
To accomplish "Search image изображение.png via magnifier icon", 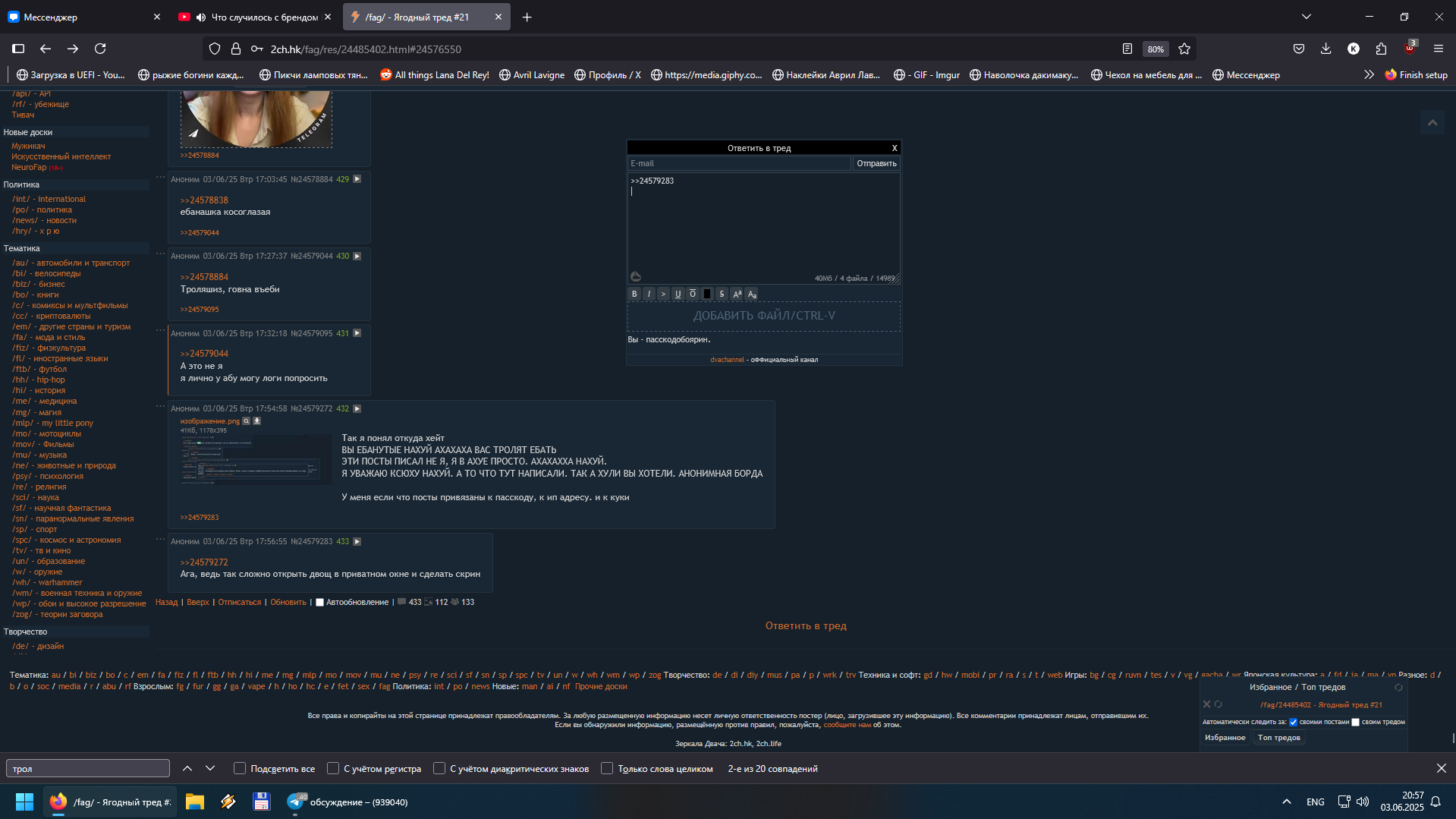I will pos(246,421).
